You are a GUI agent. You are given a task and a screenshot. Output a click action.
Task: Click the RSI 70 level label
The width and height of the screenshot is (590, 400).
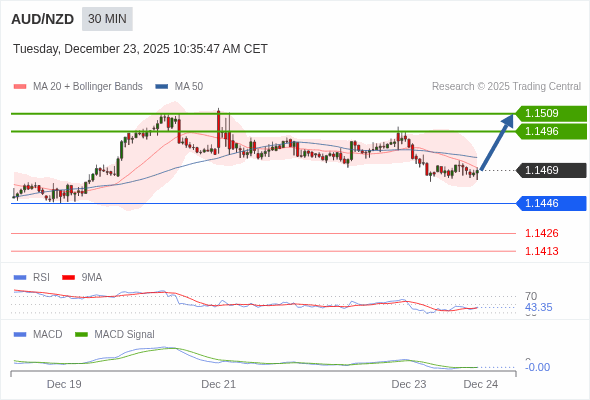pos(531,296)
